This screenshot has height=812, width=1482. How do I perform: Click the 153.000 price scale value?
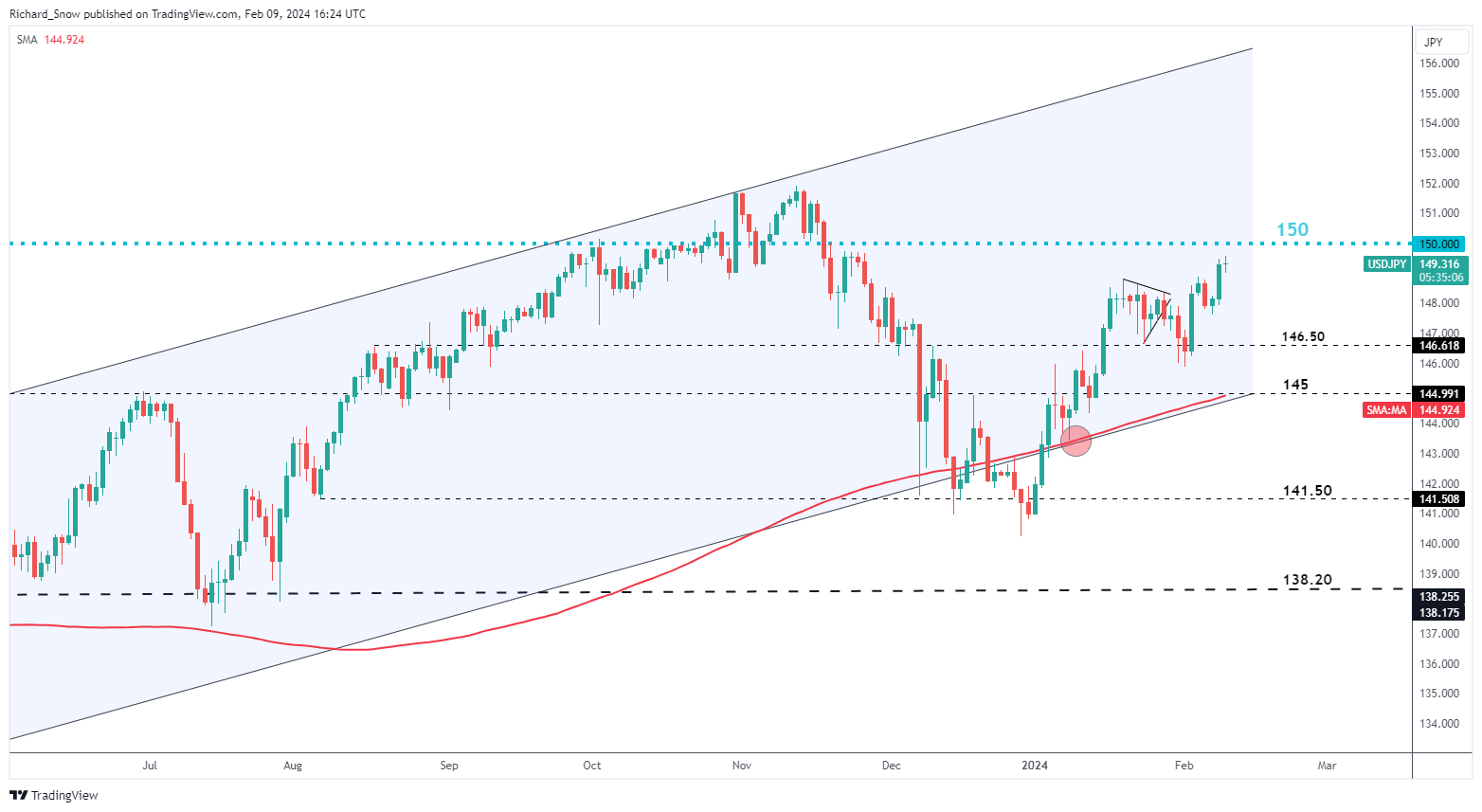[x=1439, y=153]
